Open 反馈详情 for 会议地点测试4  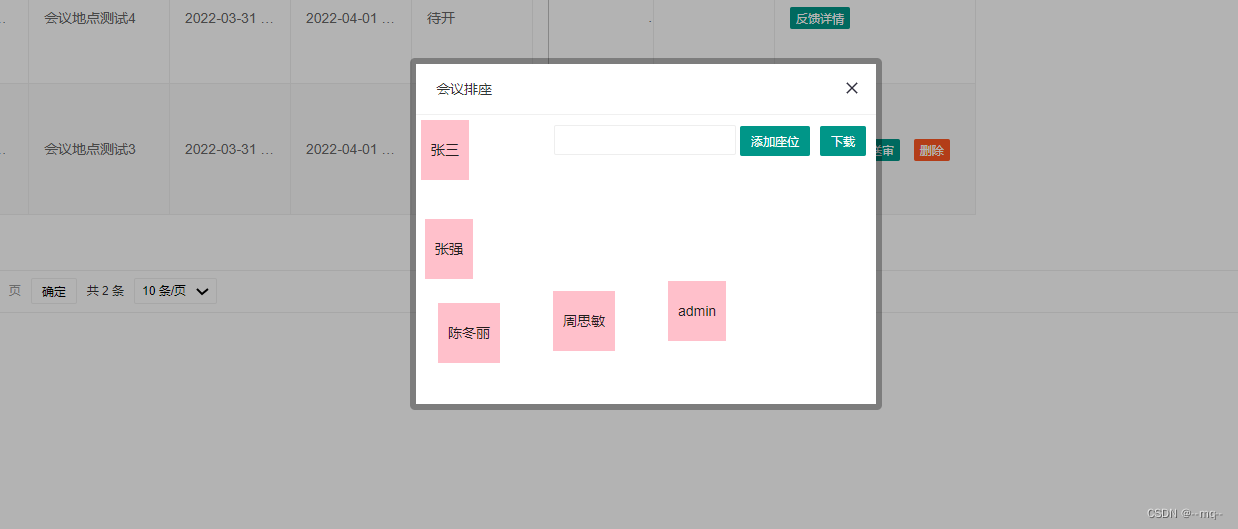820,18
